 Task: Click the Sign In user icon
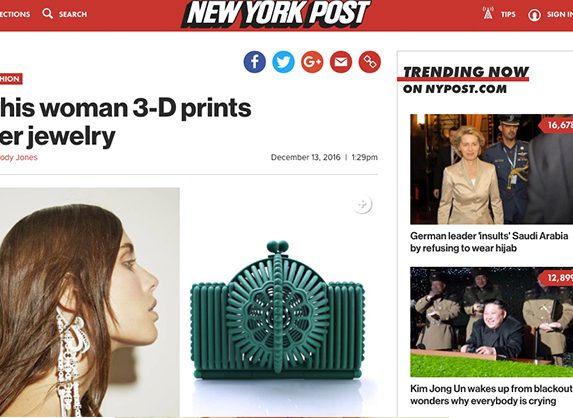click(x=534, y=15)
